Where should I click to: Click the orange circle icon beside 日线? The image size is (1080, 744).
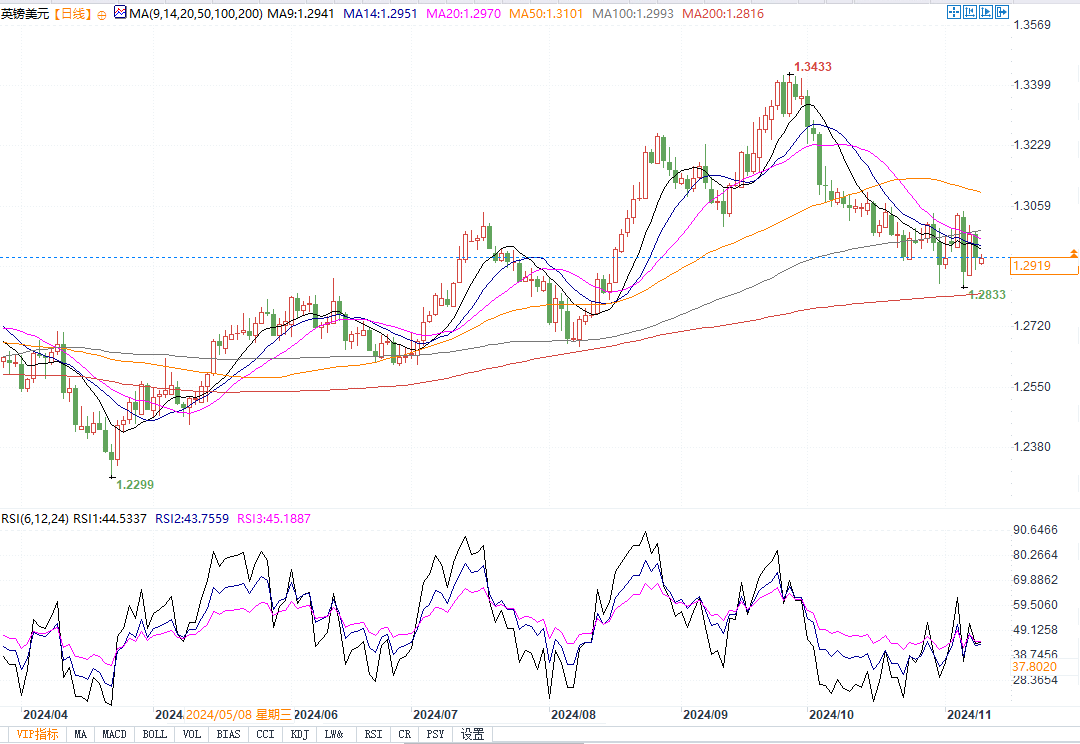pos(102,15)
